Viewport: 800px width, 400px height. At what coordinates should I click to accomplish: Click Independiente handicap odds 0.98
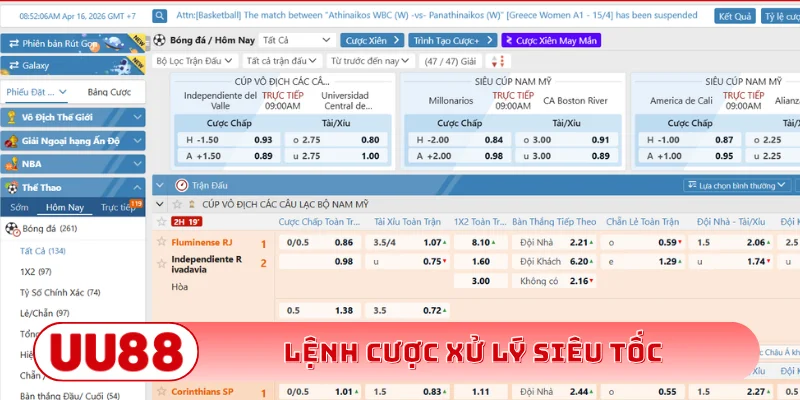tap(344, 261)
